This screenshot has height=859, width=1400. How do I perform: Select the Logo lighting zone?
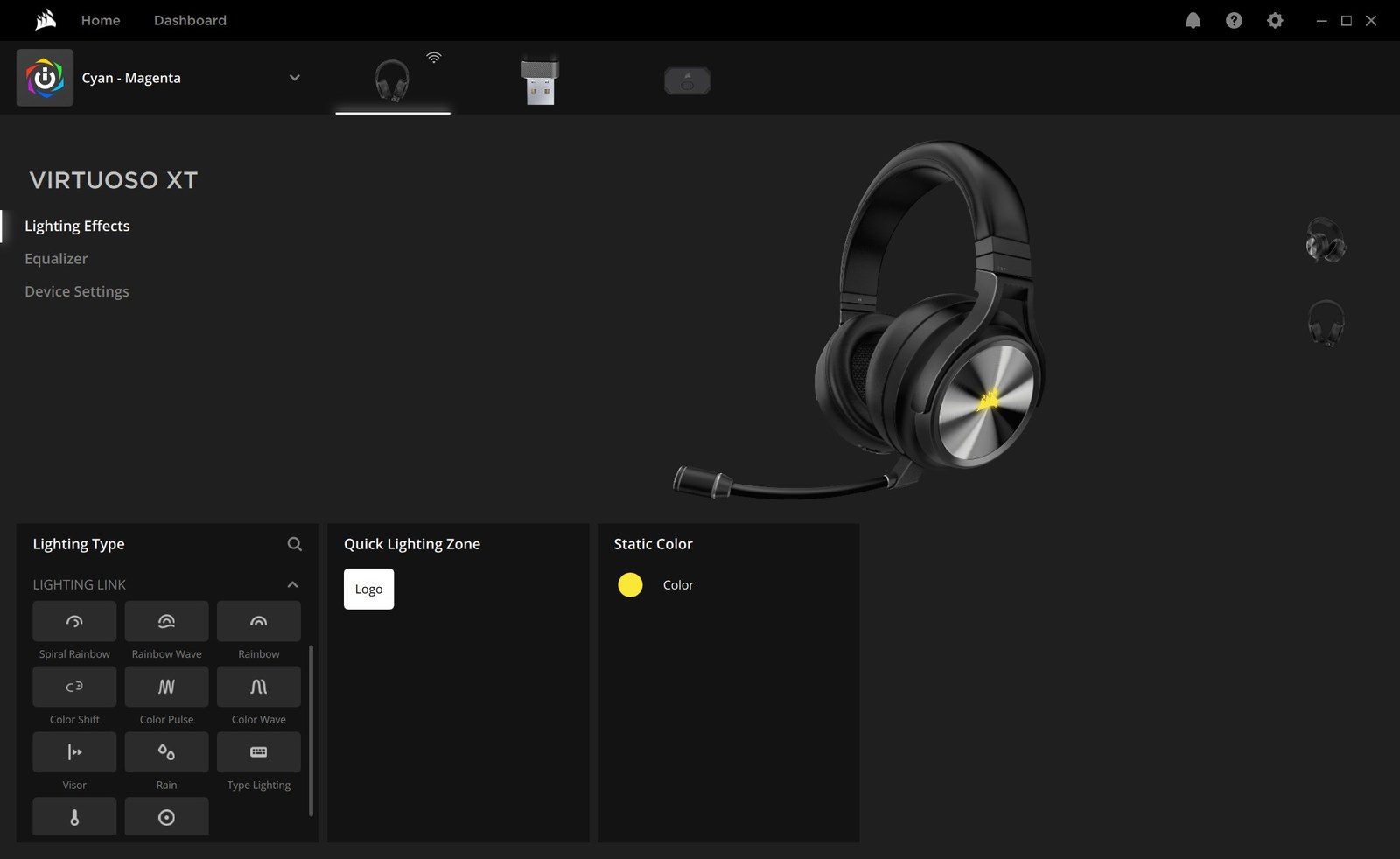tap(368, 589)
